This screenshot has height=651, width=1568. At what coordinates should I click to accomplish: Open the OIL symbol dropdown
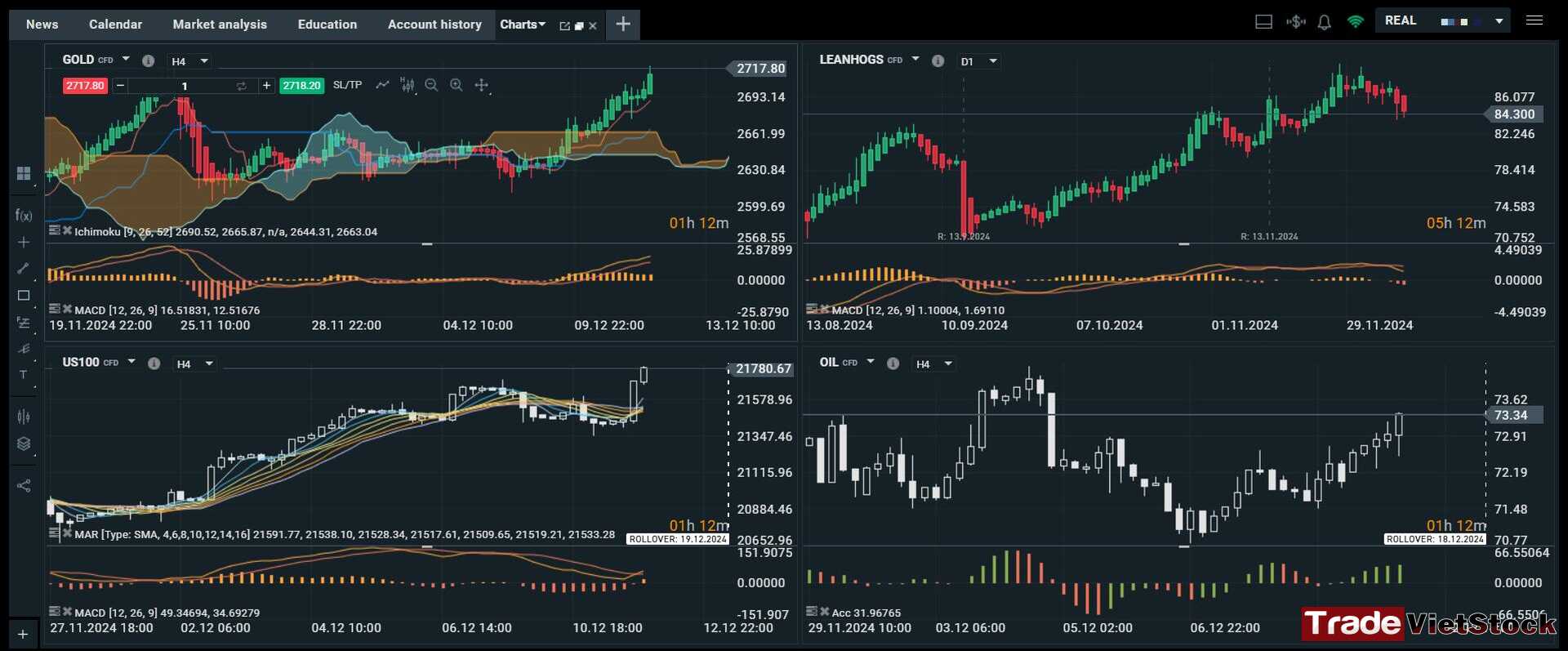(871, 362)
